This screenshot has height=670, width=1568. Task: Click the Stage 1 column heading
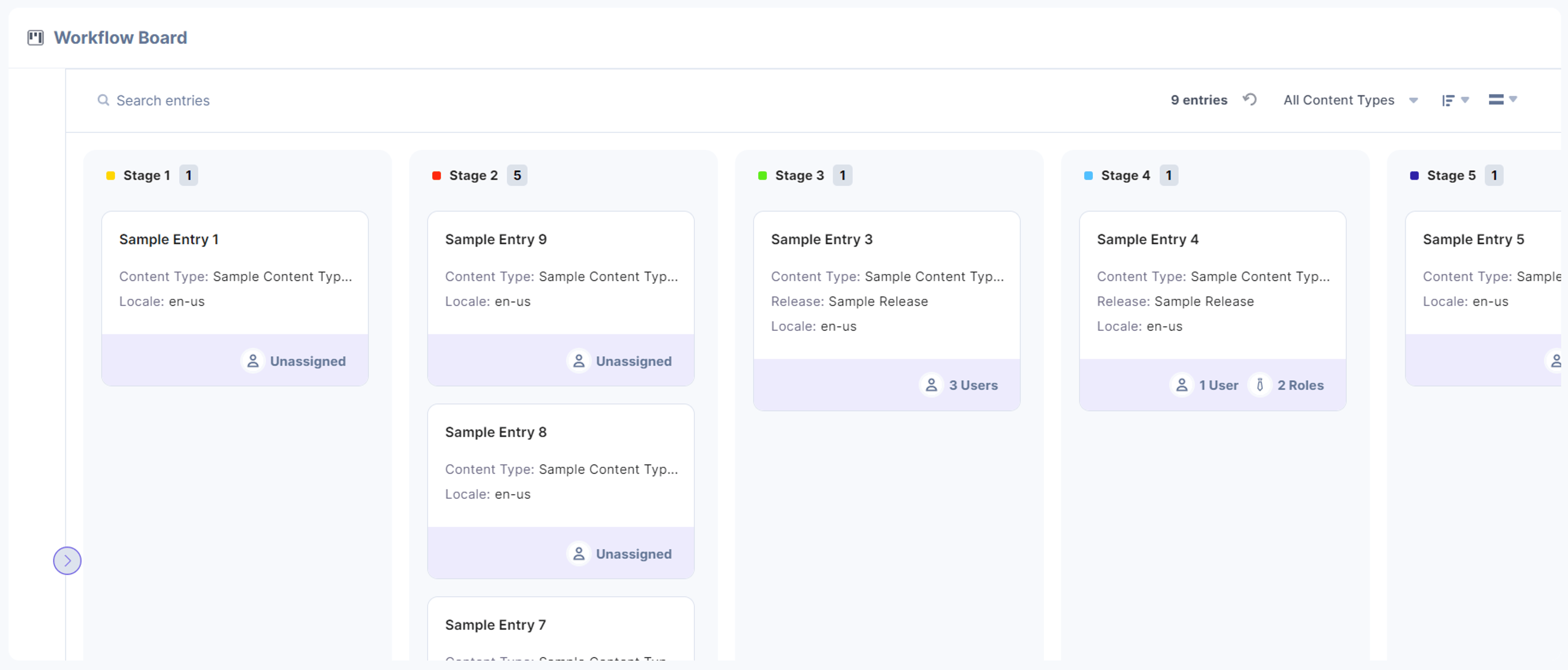[x=146, y=175]
